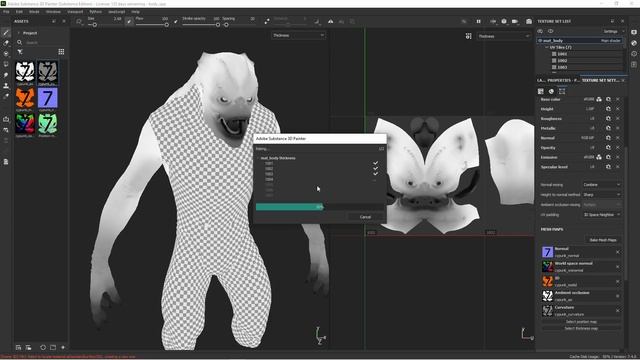Image resolution: width=640 pixels, height=360 pixels.
Task: Clear the World space normal map
Action: [x=618, y=267]
